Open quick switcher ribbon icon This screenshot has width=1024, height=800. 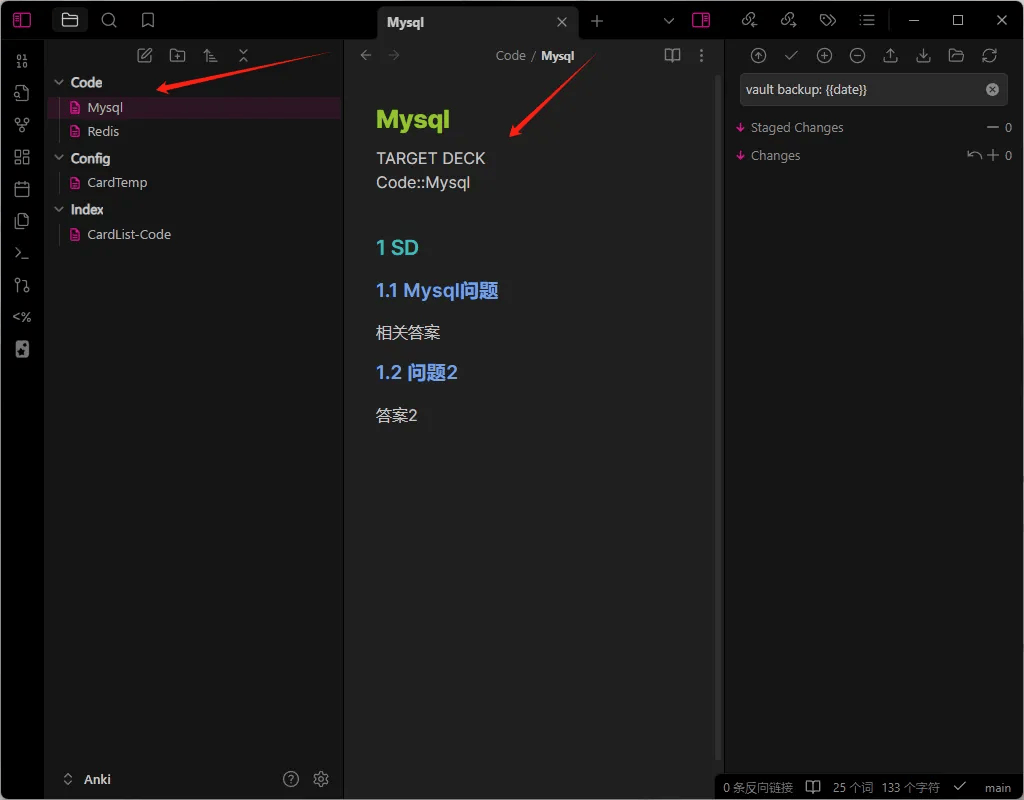pos(22,93)
